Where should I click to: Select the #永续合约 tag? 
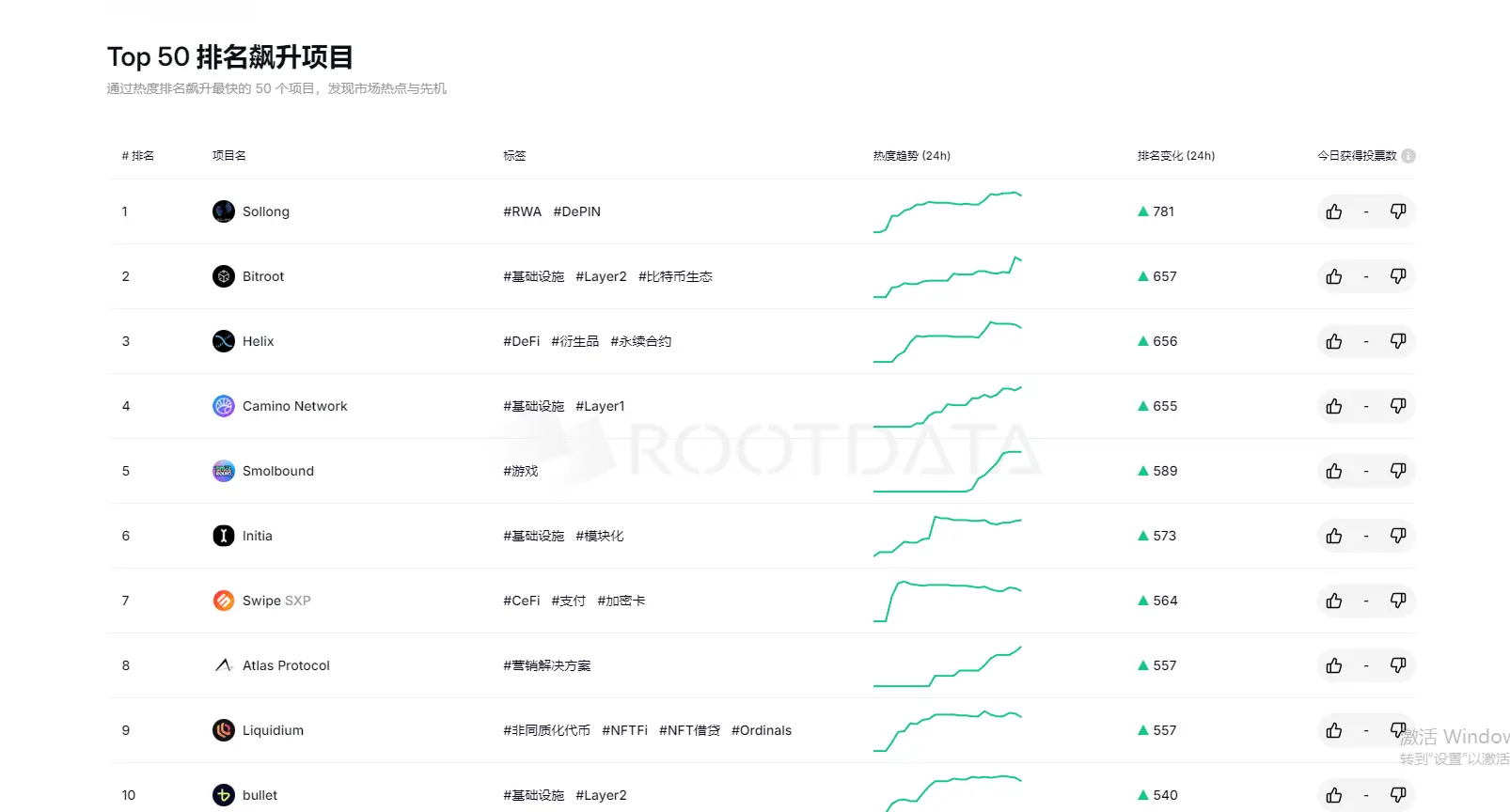(x=641, y=341)
